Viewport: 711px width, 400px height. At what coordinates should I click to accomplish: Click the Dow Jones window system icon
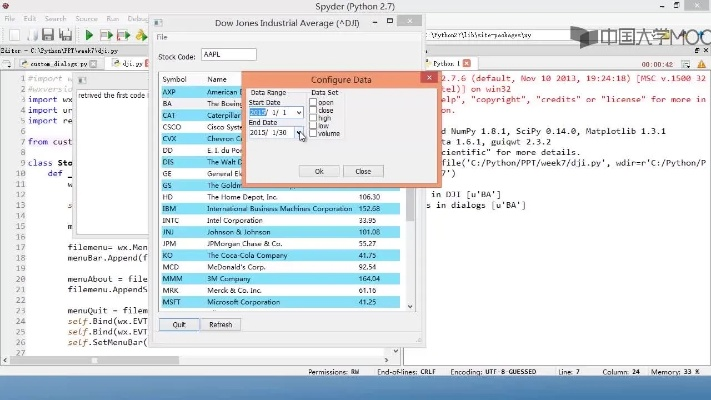click(158, 23)
